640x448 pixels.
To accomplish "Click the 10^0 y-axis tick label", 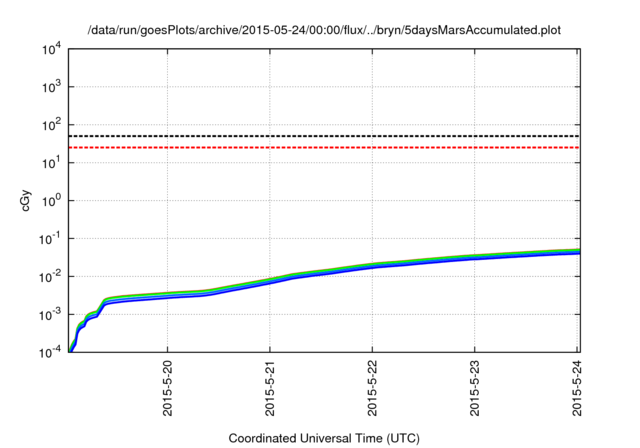I will tap(52, 201).
